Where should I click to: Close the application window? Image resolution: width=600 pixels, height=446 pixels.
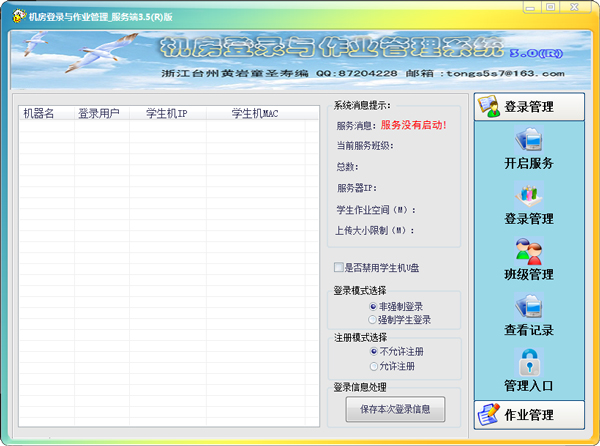pyautogui.click(x=575, y=8)
